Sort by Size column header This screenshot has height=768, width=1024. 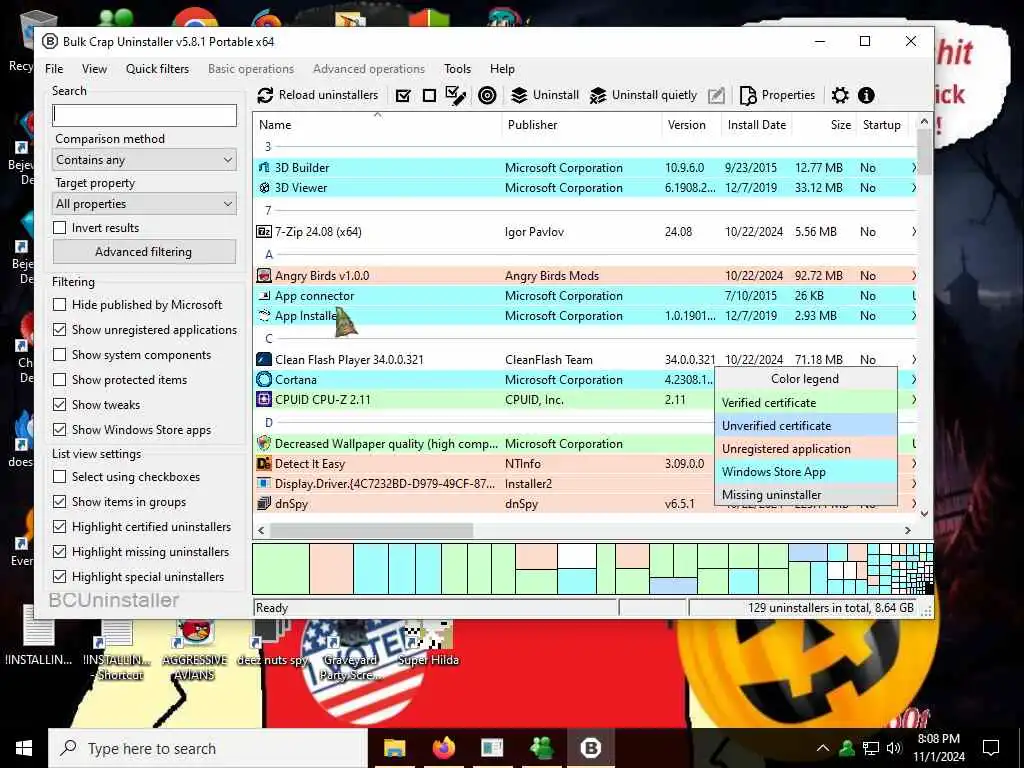(x=824, y=125)
